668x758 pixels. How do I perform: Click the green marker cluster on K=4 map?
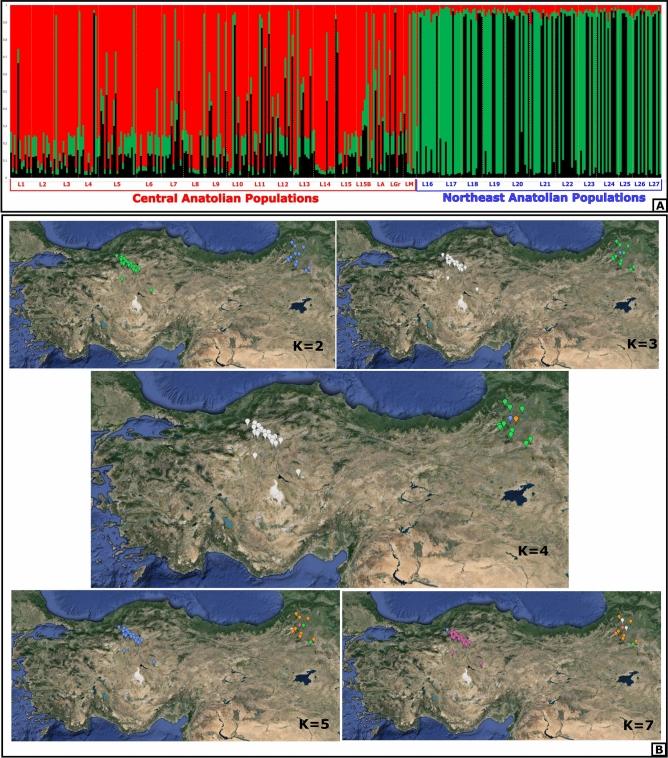tap(512, 422)
